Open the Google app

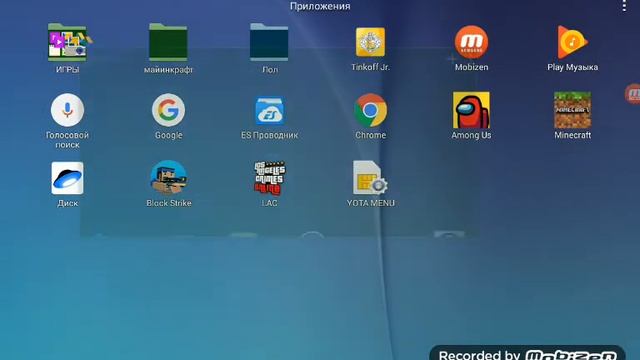coord(168,110)
